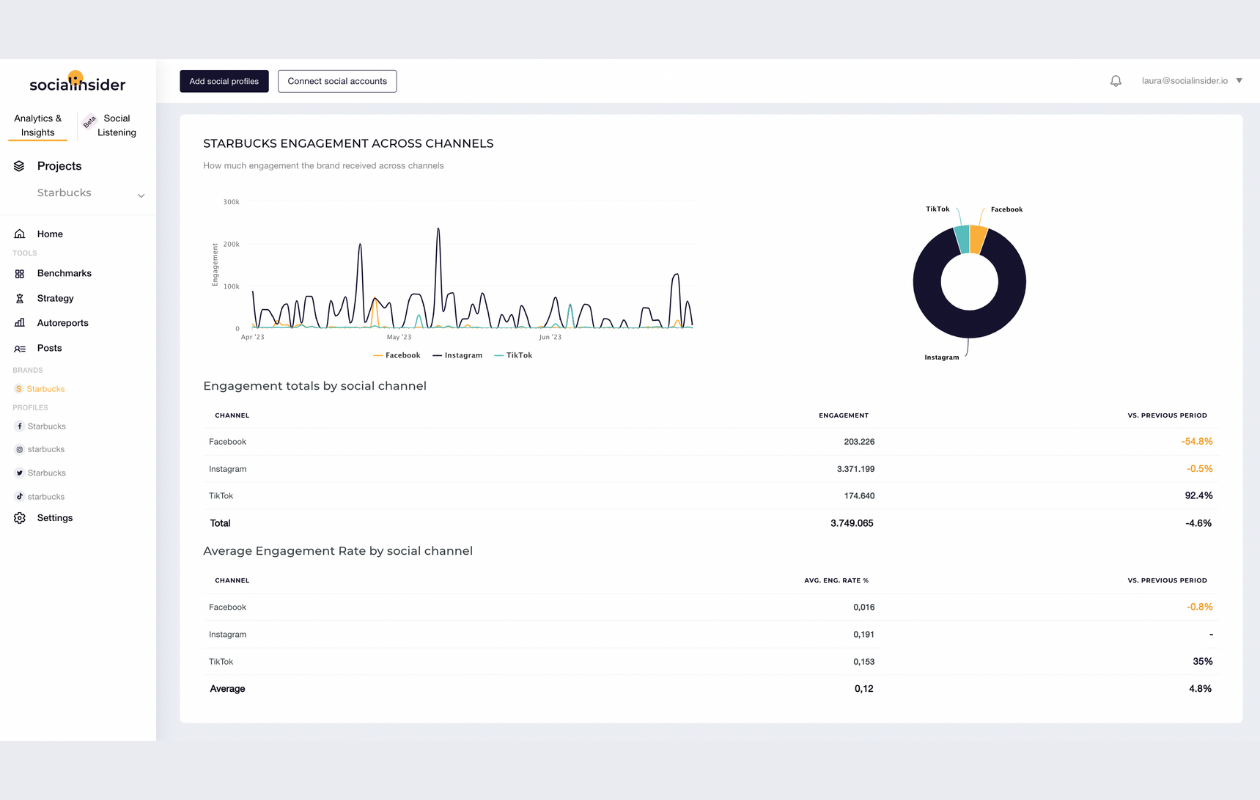
Task: Click Add social profiles button
Action: [x=224, y=81]
